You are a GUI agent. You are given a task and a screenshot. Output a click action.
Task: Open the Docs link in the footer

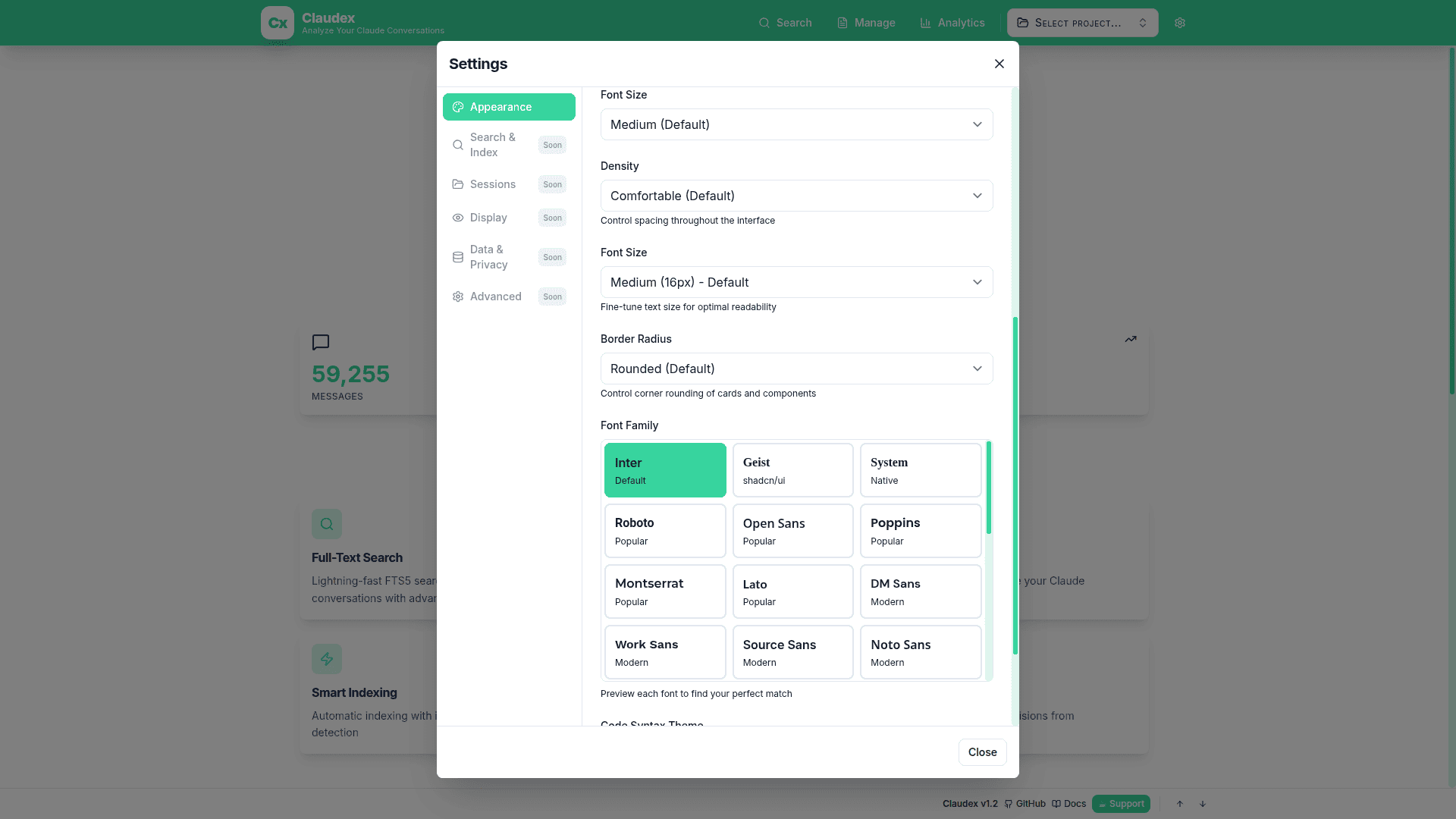coord(1069,804)
